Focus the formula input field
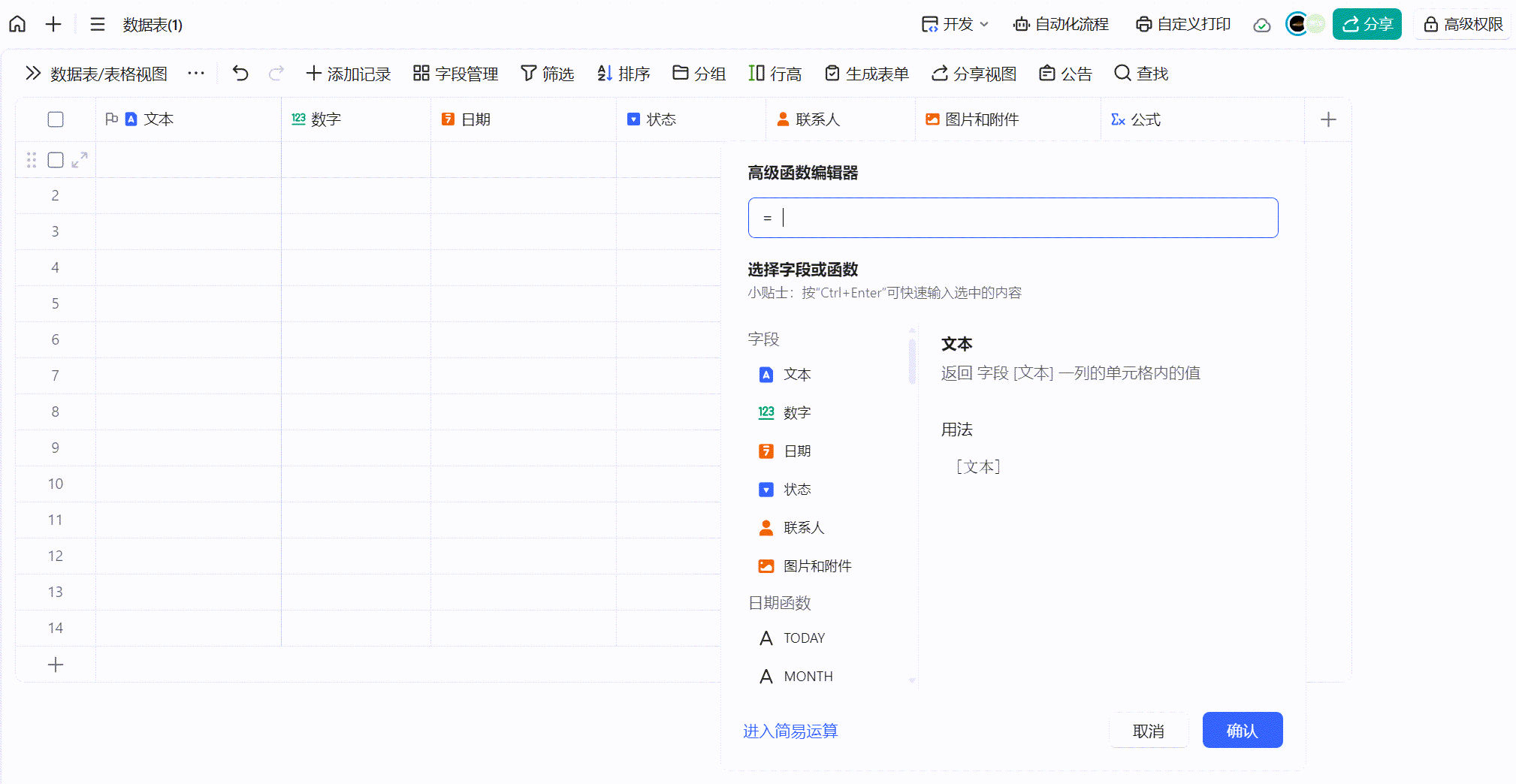Viewport: 1516px width, 784px height. click(x=1013, y=218)
